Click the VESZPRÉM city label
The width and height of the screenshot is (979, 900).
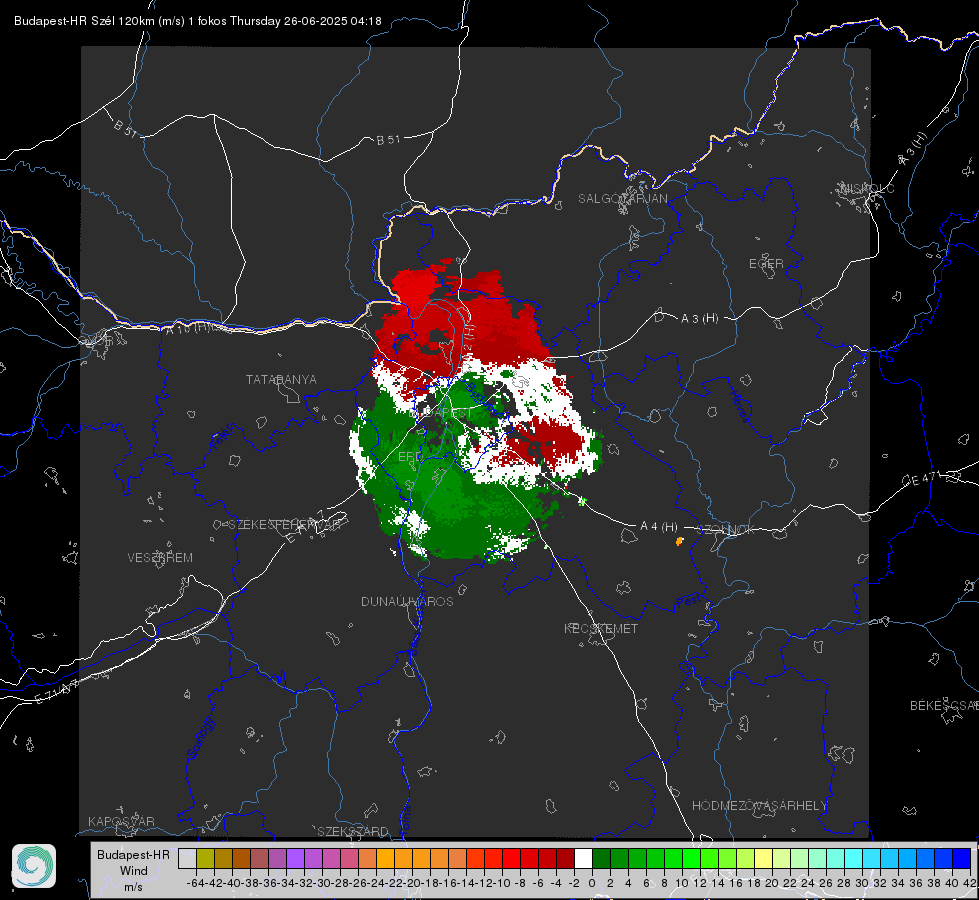pos(160,558)
